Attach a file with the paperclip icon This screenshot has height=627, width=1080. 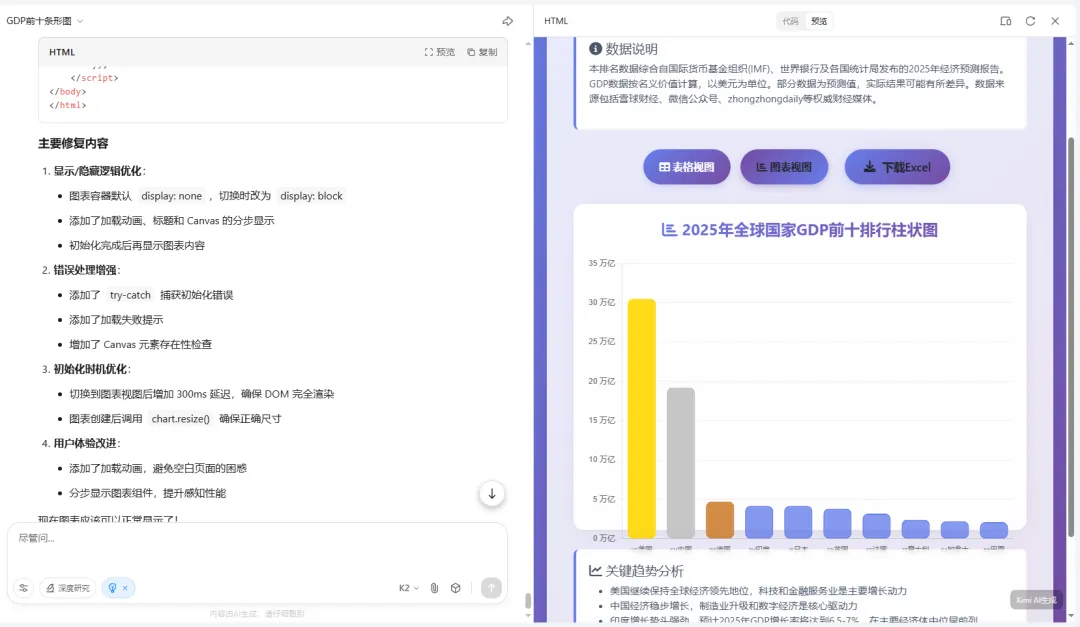[x=434, y=588]
